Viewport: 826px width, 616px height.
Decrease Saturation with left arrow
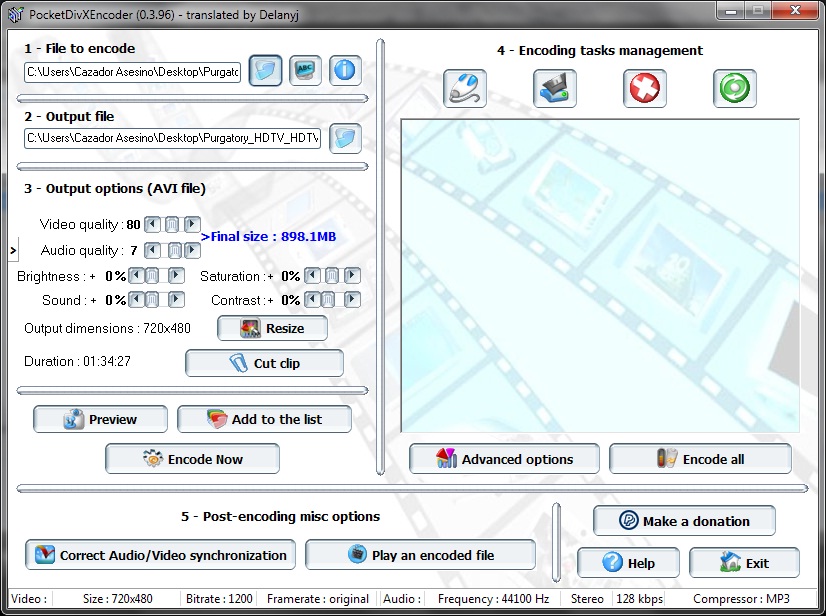pyautogui.click(x=312, y=275)
